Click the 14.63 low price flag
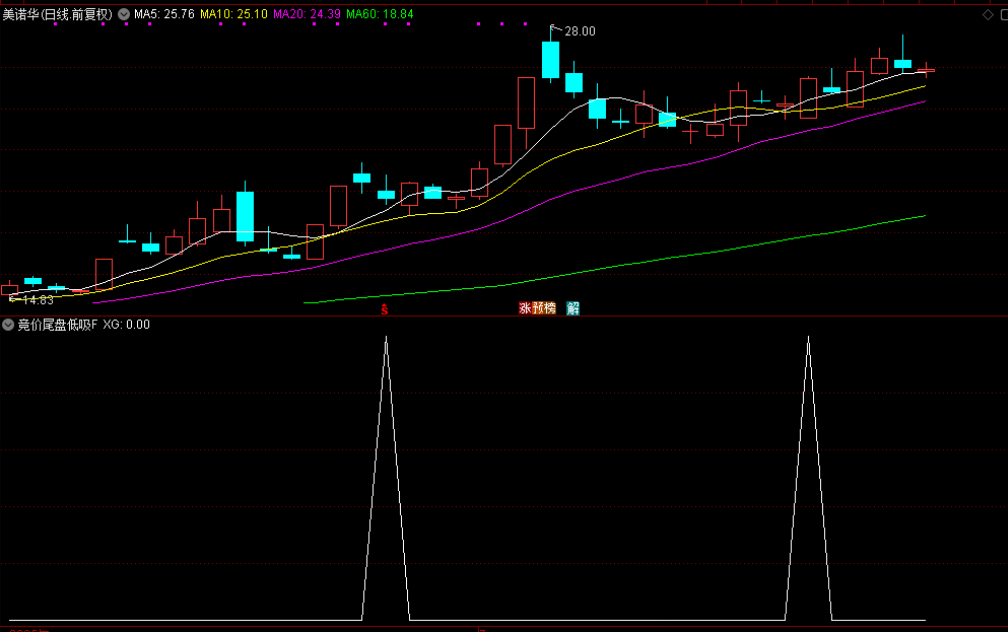 click(x=35, y=300)
